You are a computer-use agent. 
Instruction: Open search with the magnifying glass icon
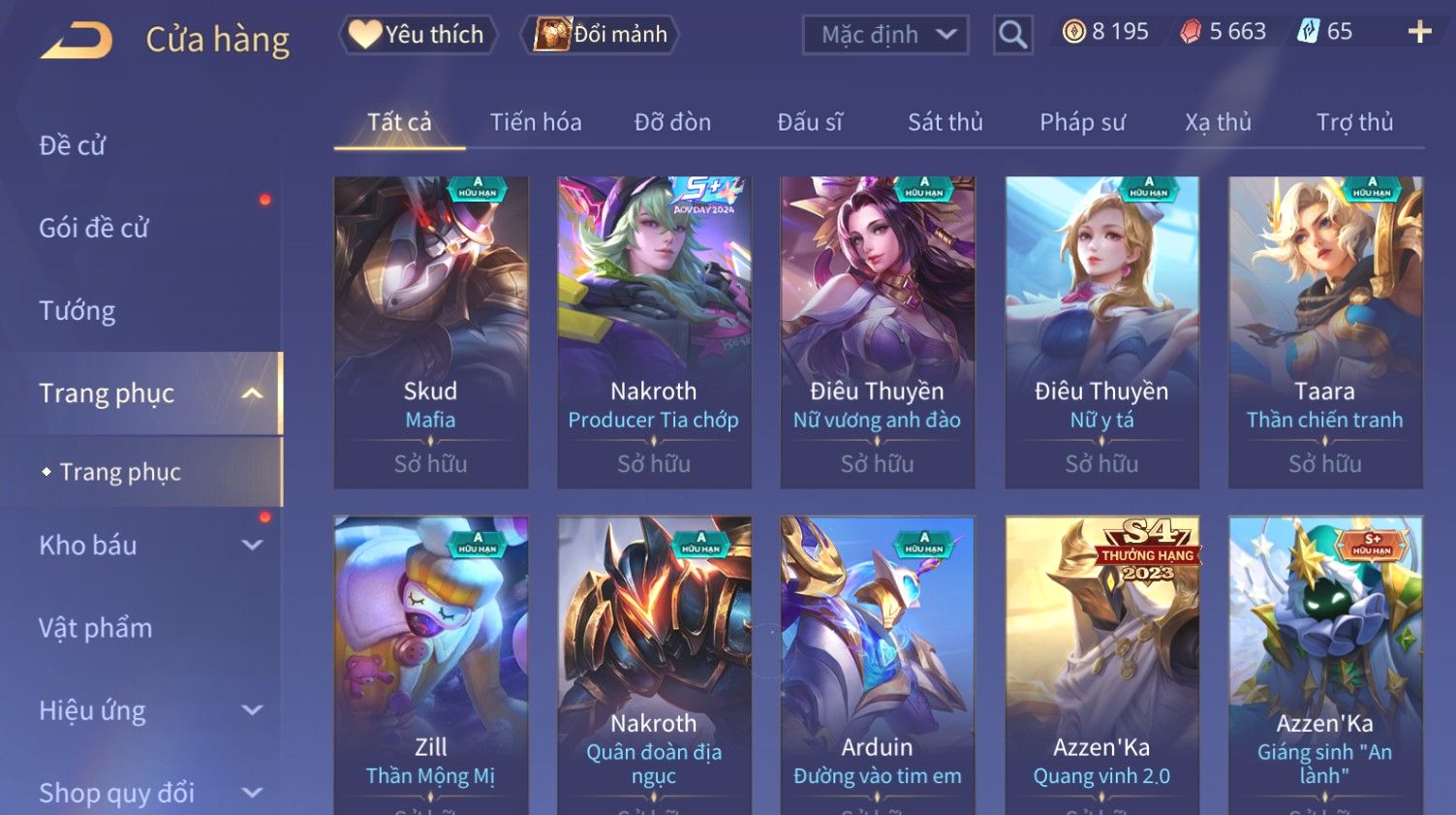point(1012,35)
